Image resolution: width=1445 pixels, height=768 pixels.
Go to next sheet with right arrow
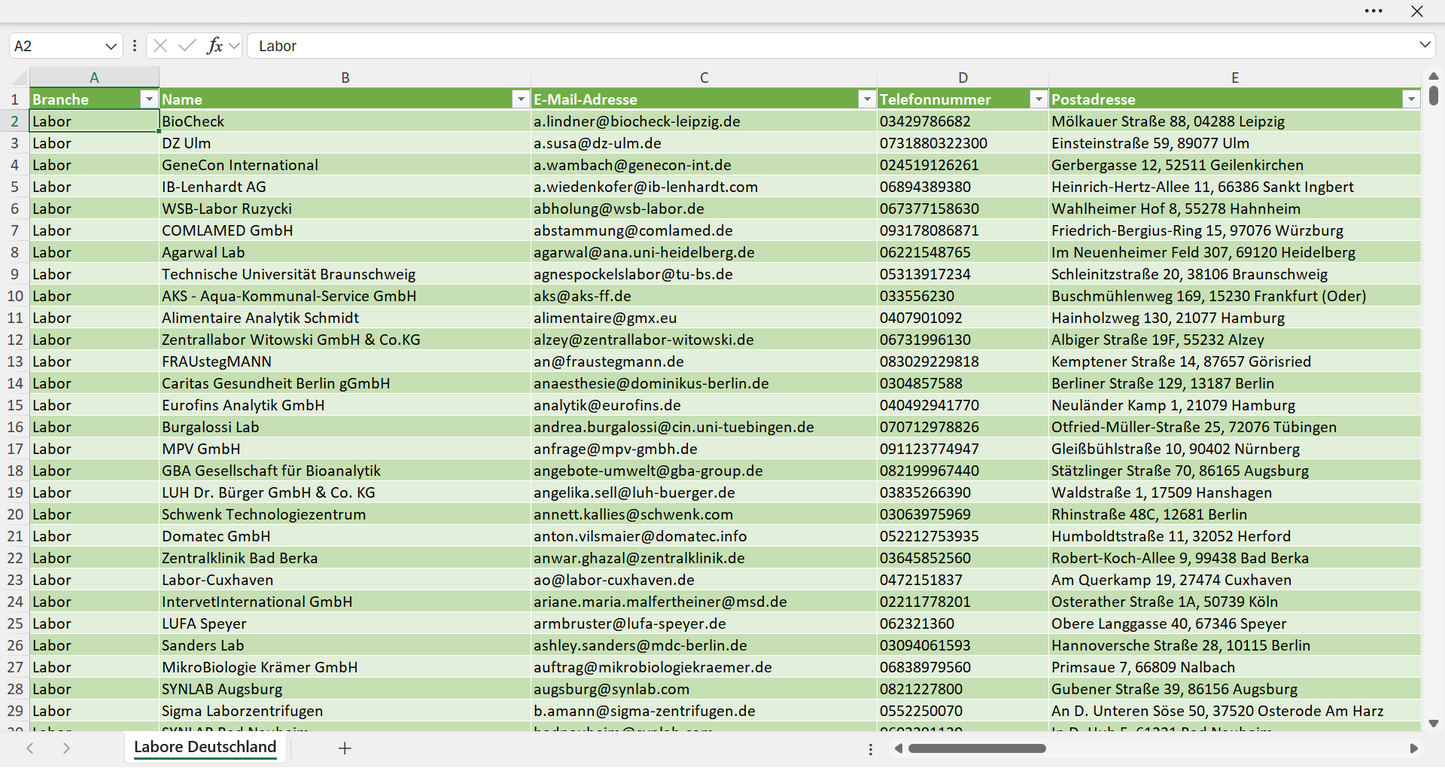point(66,748)
